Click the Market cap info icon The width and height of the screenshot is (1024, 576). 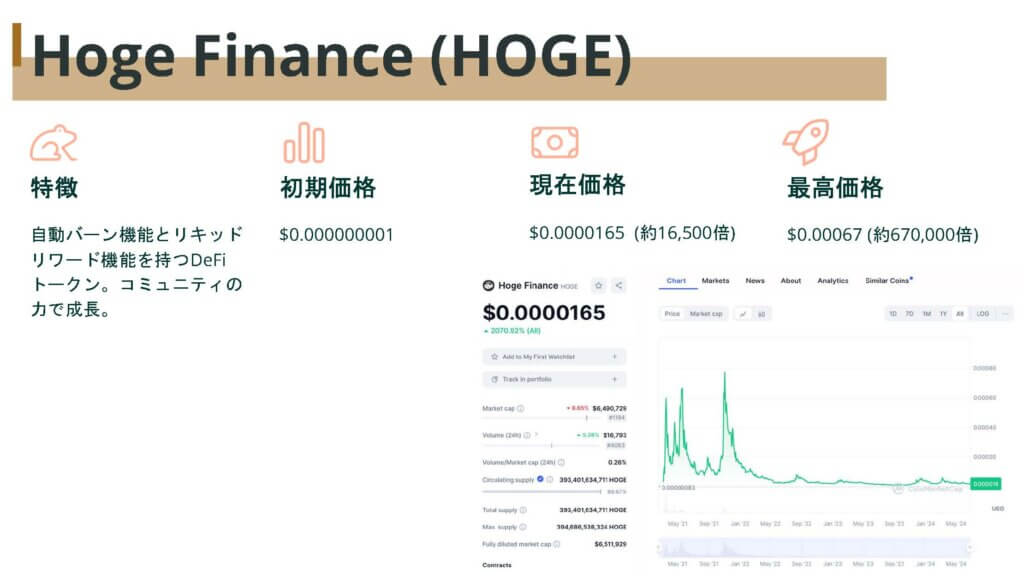[520, 408]
